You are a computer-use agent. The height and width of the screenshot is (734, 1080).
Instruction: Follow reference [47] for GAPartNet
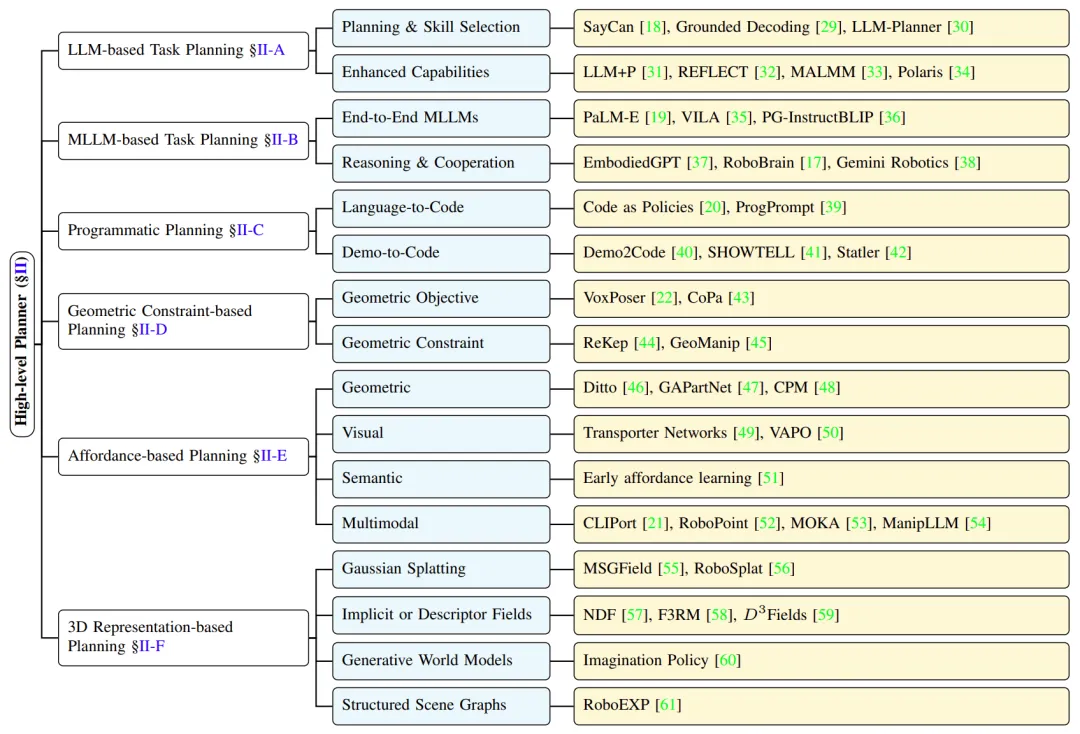pos(751,388)
